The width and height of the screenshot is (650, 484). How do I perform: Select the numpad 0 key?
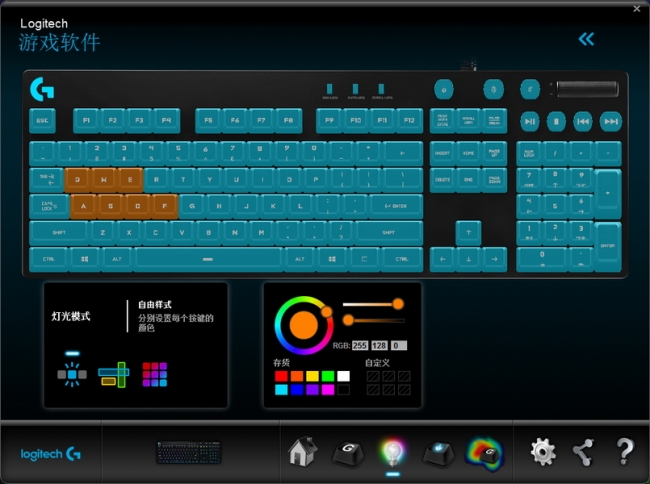[x=542, y=259]
